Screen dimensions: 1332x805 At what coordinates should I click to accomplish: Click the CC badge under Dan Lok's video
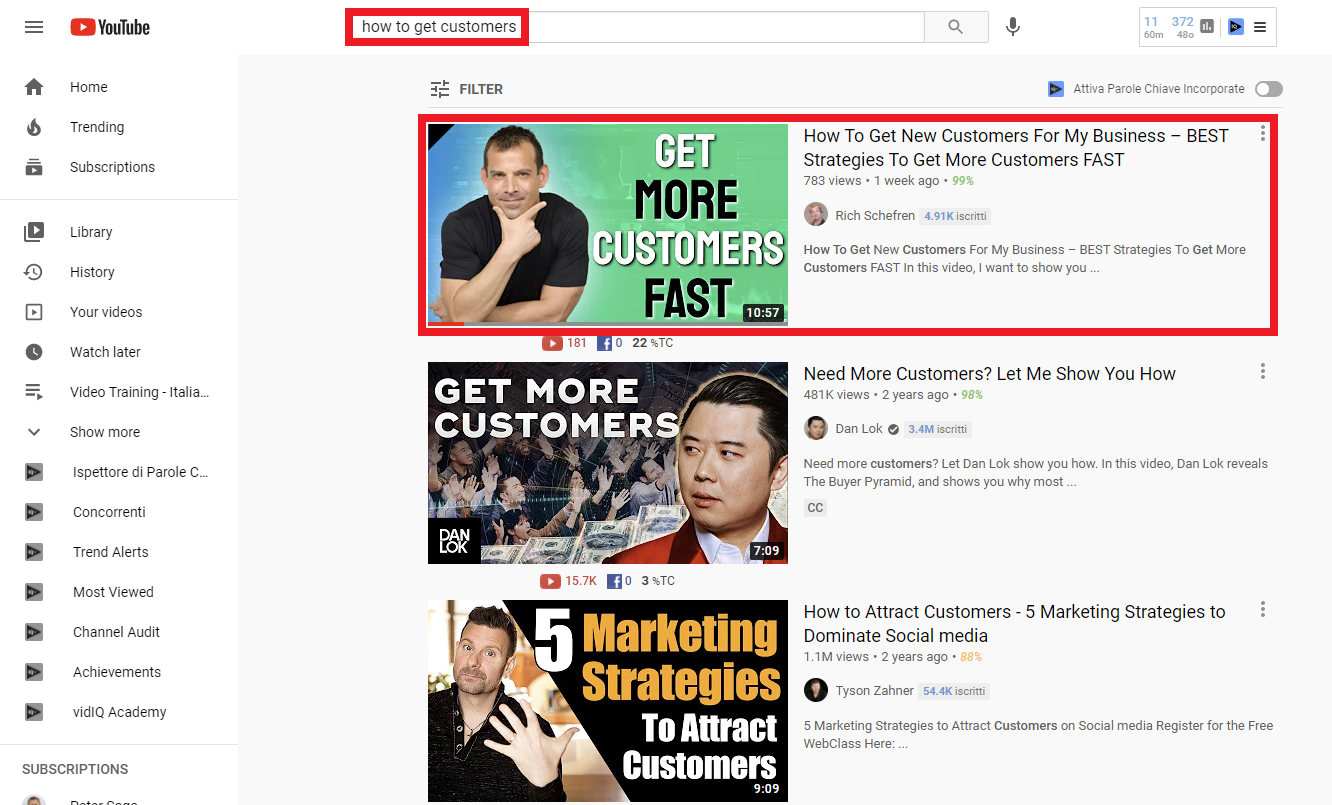point(815,508)
